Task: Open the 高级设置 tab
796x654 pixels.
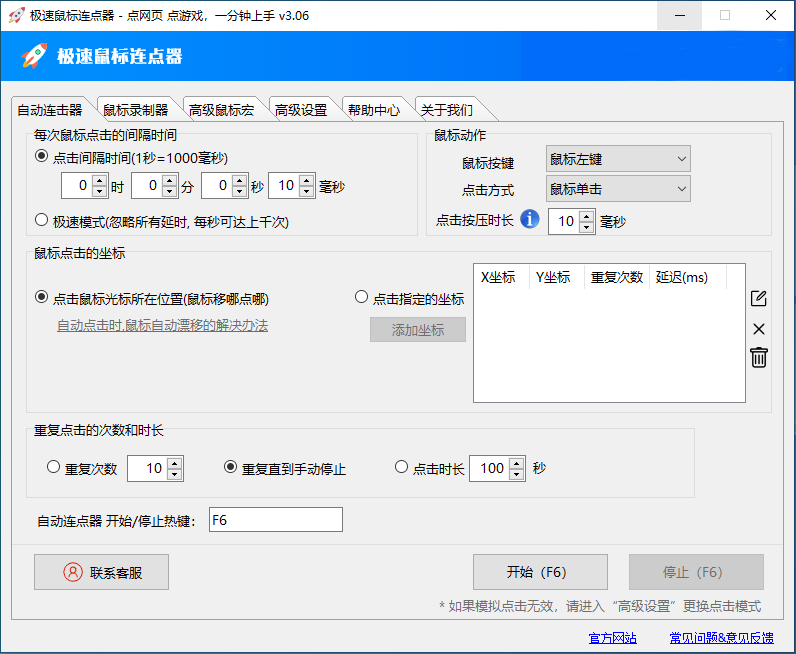Action: tap(301, 110)
